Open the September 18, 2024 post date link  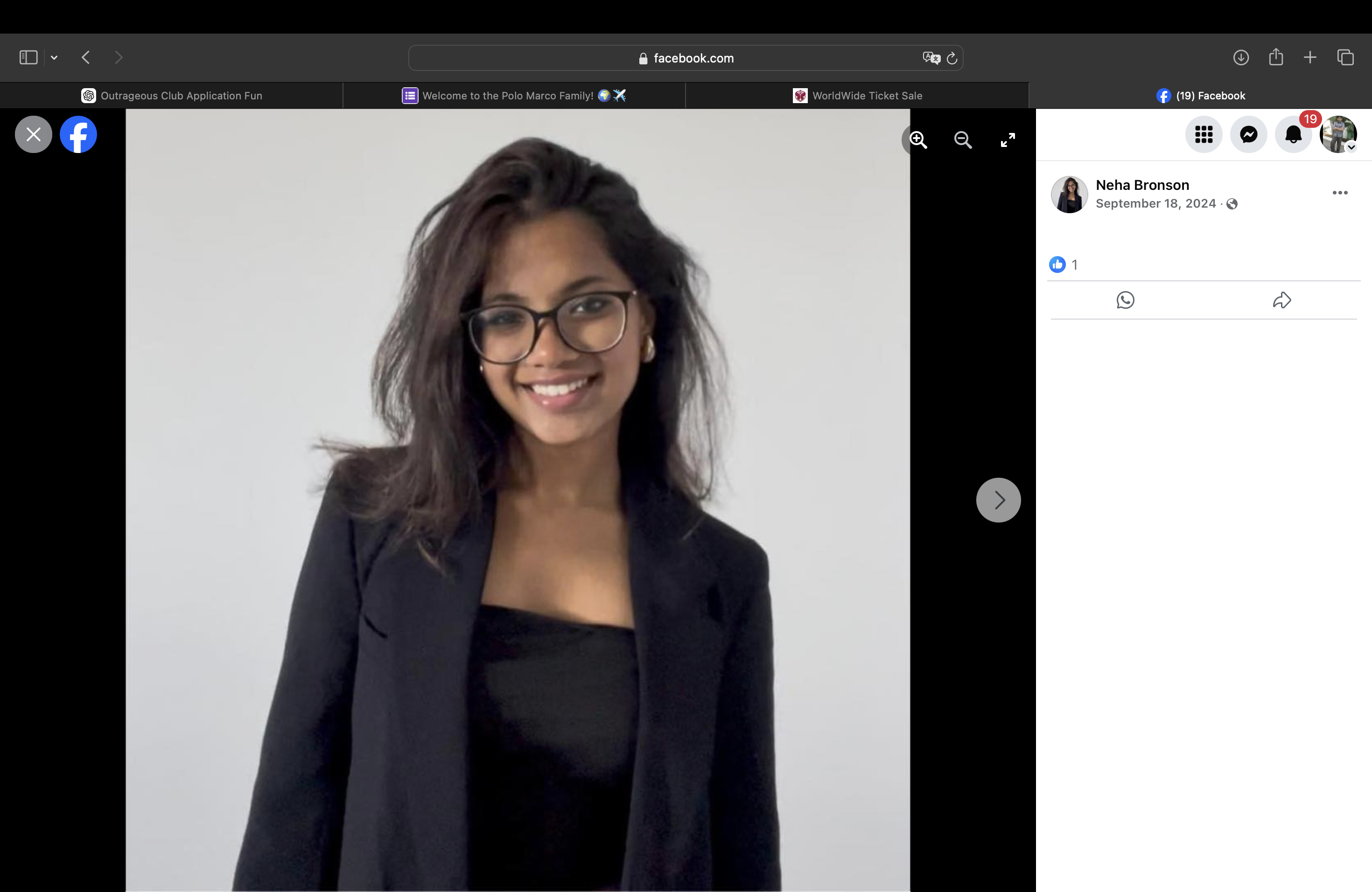1155,203
